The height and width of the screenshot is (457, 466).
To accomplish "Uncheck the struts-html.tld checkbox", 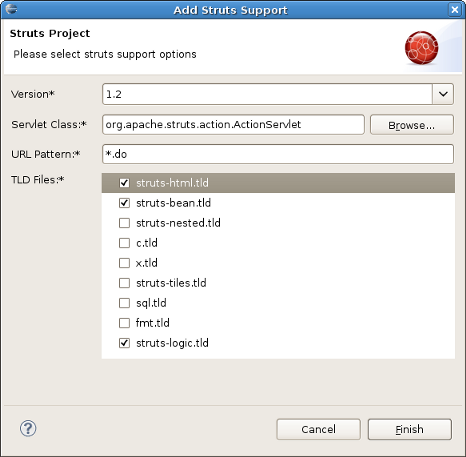I will (124, 183).
